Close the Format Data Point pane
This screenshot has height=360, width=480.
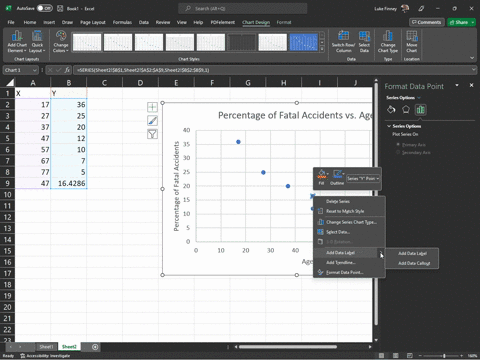(471, 85)
